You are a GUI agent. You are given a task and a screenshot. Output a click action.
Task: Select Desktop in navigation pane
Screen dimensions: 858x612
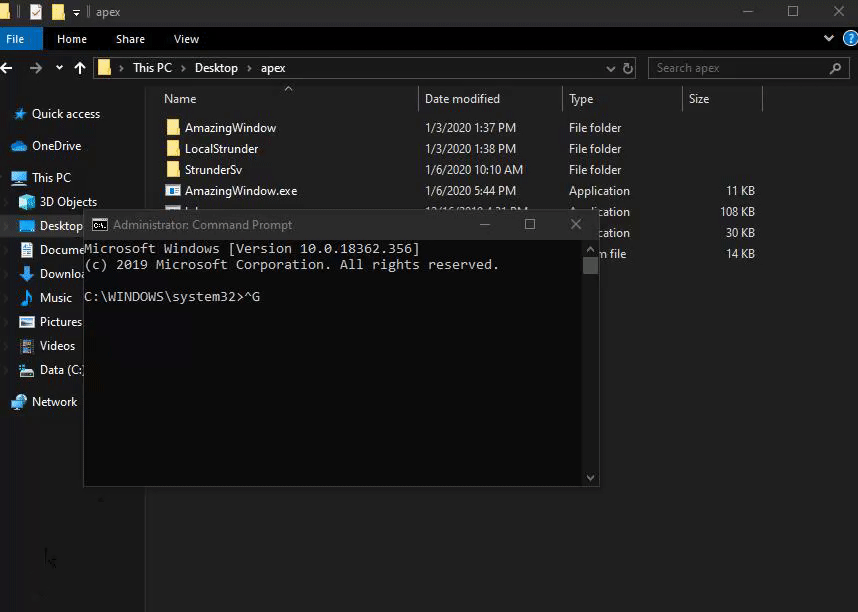point(61,226)
